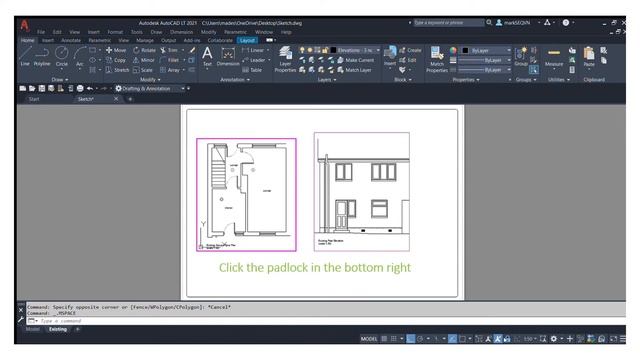The height and width of the screenshot is (360, 640).
Task: Activate the Copy modify tool
Action: 116,60
